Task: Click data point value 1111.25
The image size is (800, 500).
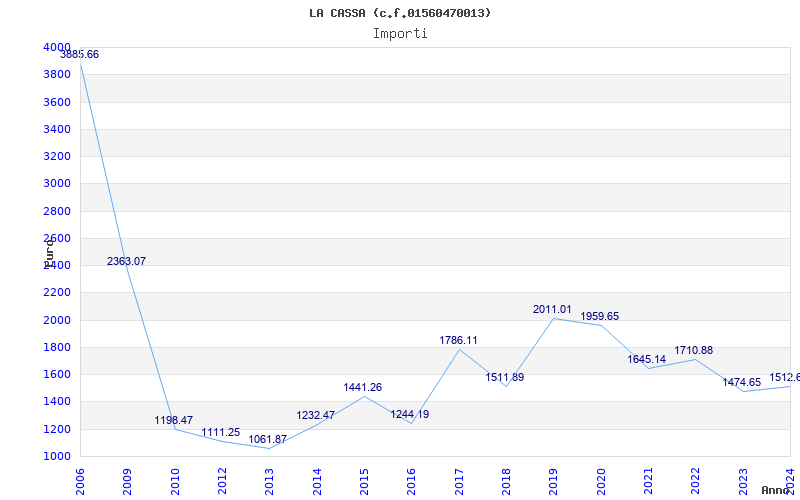Action: 221,433
